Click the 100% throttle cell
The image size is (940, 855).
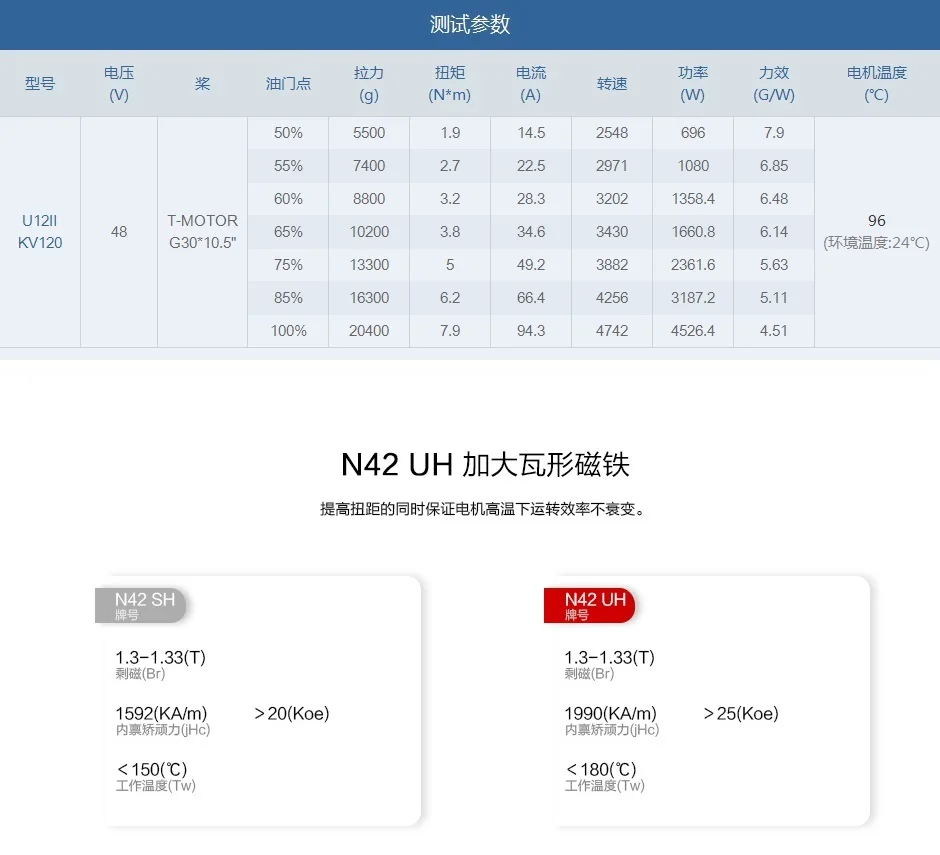(288, 330)
